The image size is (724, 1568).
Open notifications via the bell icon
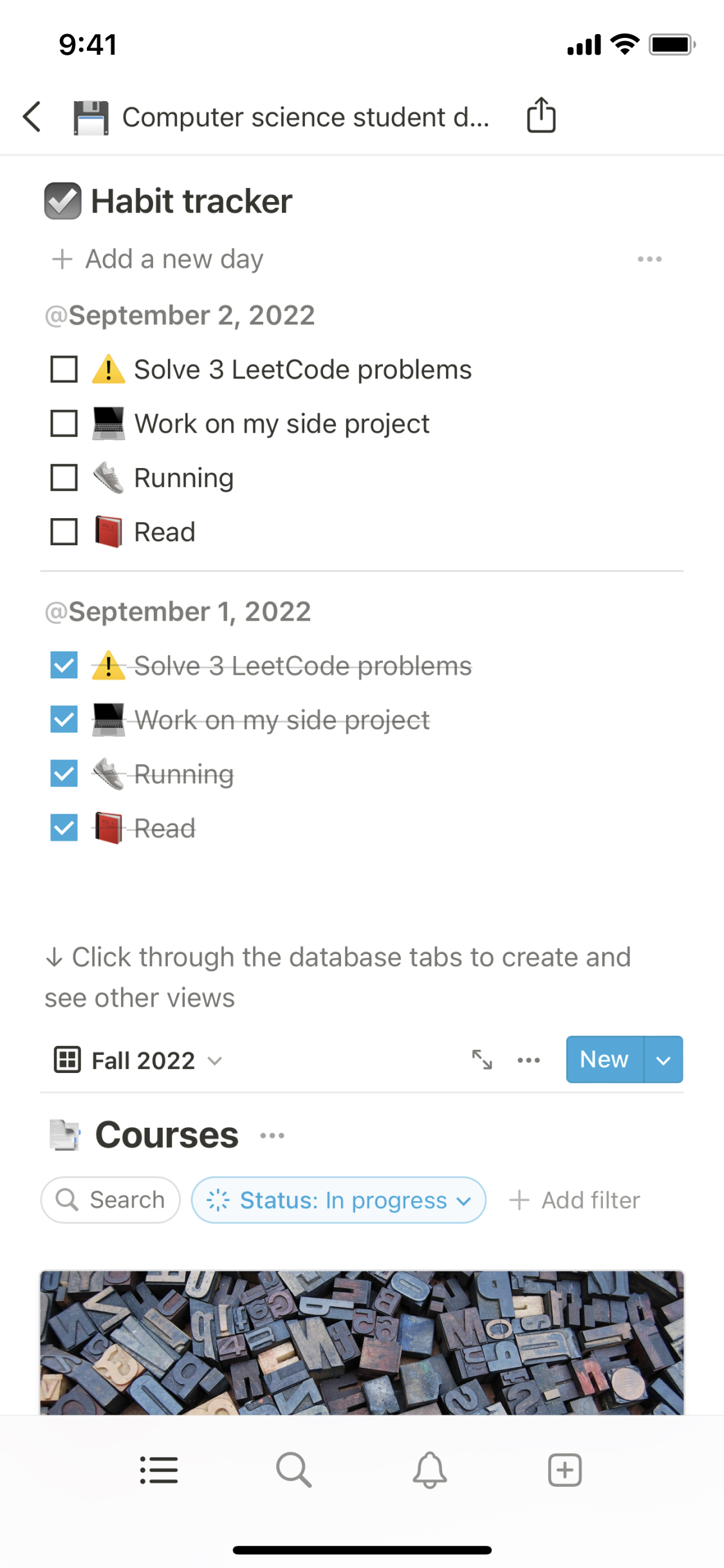pos(429,1470)
